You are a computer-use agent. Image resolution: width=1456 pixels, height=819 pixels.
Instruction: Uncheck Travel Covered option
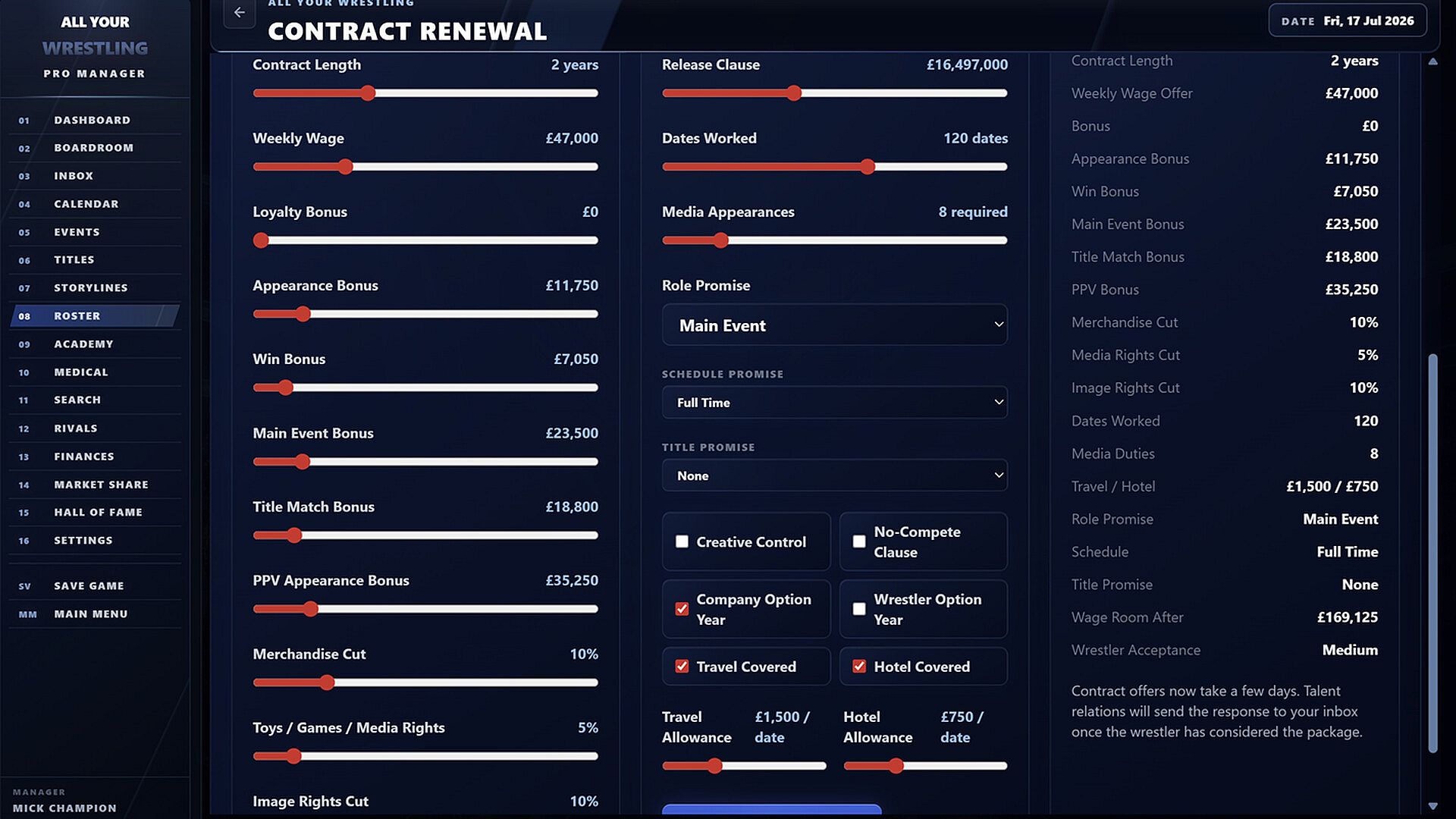(x=682, y=667)
